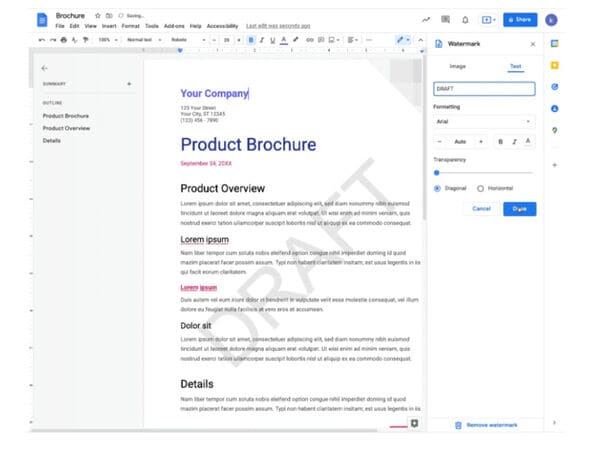Open comment history icon
Screen dimensions: 600x455
coord(445,20)
